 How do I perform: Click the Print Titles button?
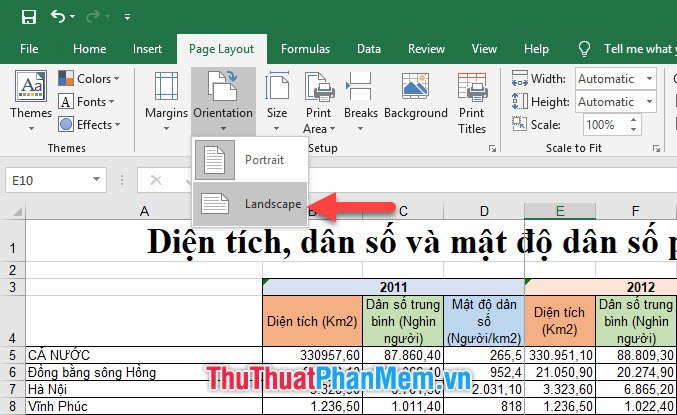(472, 103)
